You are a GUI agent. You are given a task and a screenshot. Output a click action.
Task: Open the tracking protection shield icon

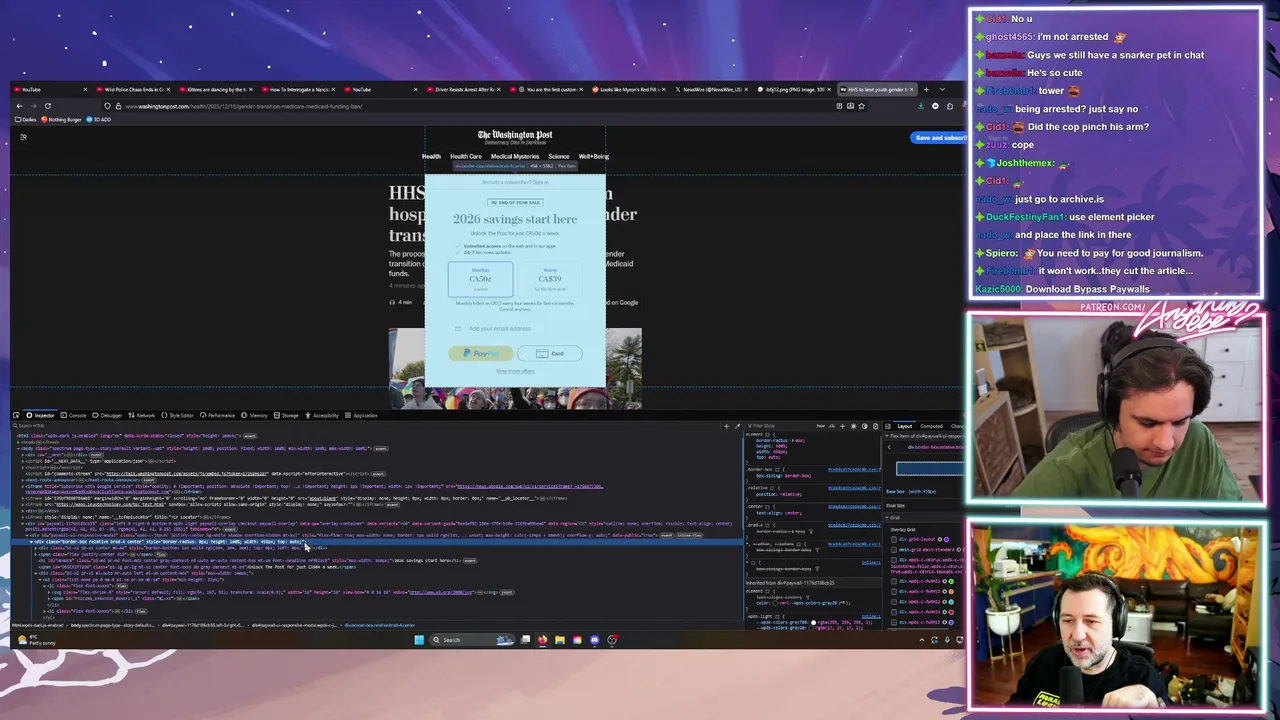(x=107, y=106)
